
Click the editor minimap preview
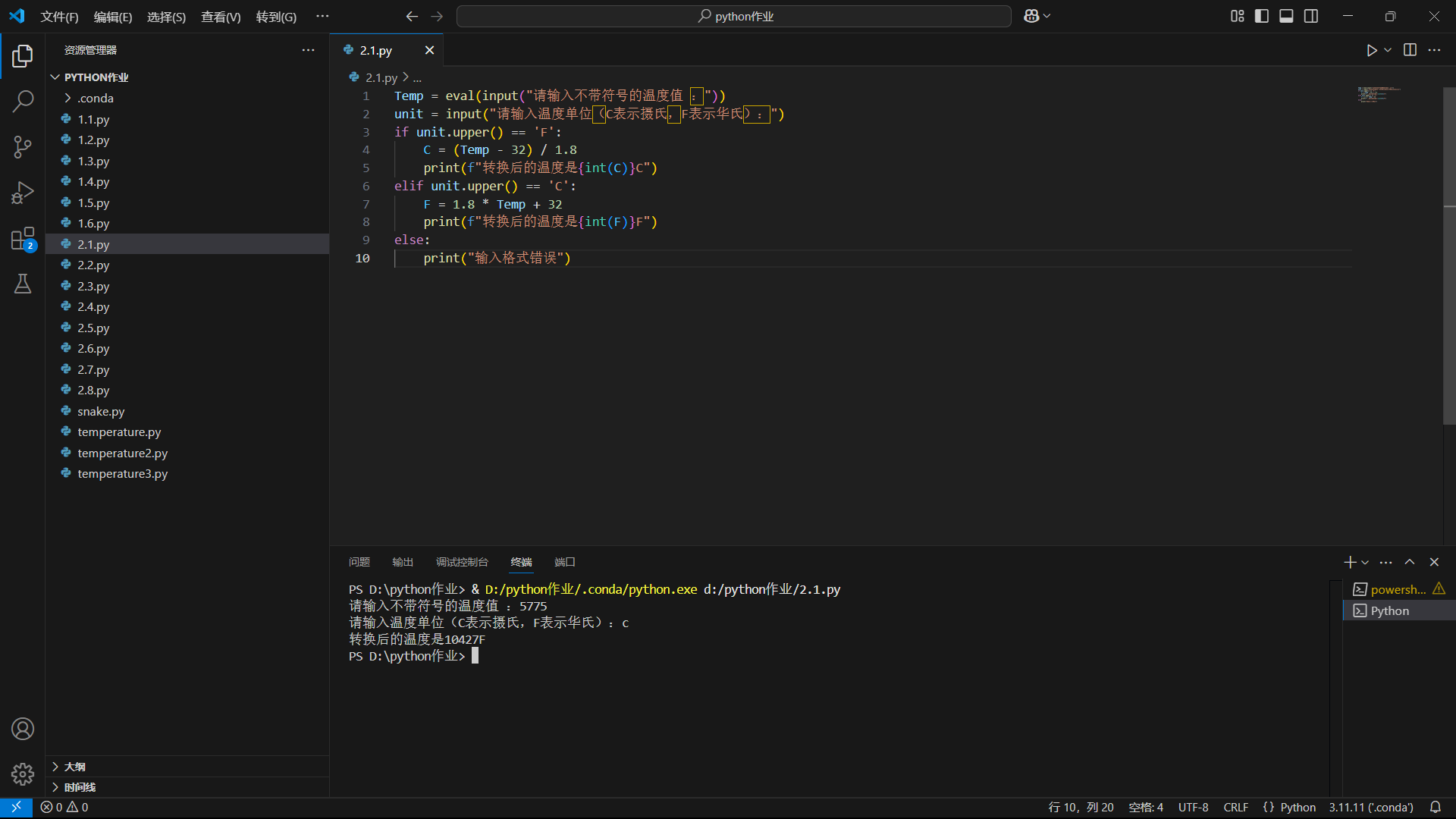coord(1378,94)
